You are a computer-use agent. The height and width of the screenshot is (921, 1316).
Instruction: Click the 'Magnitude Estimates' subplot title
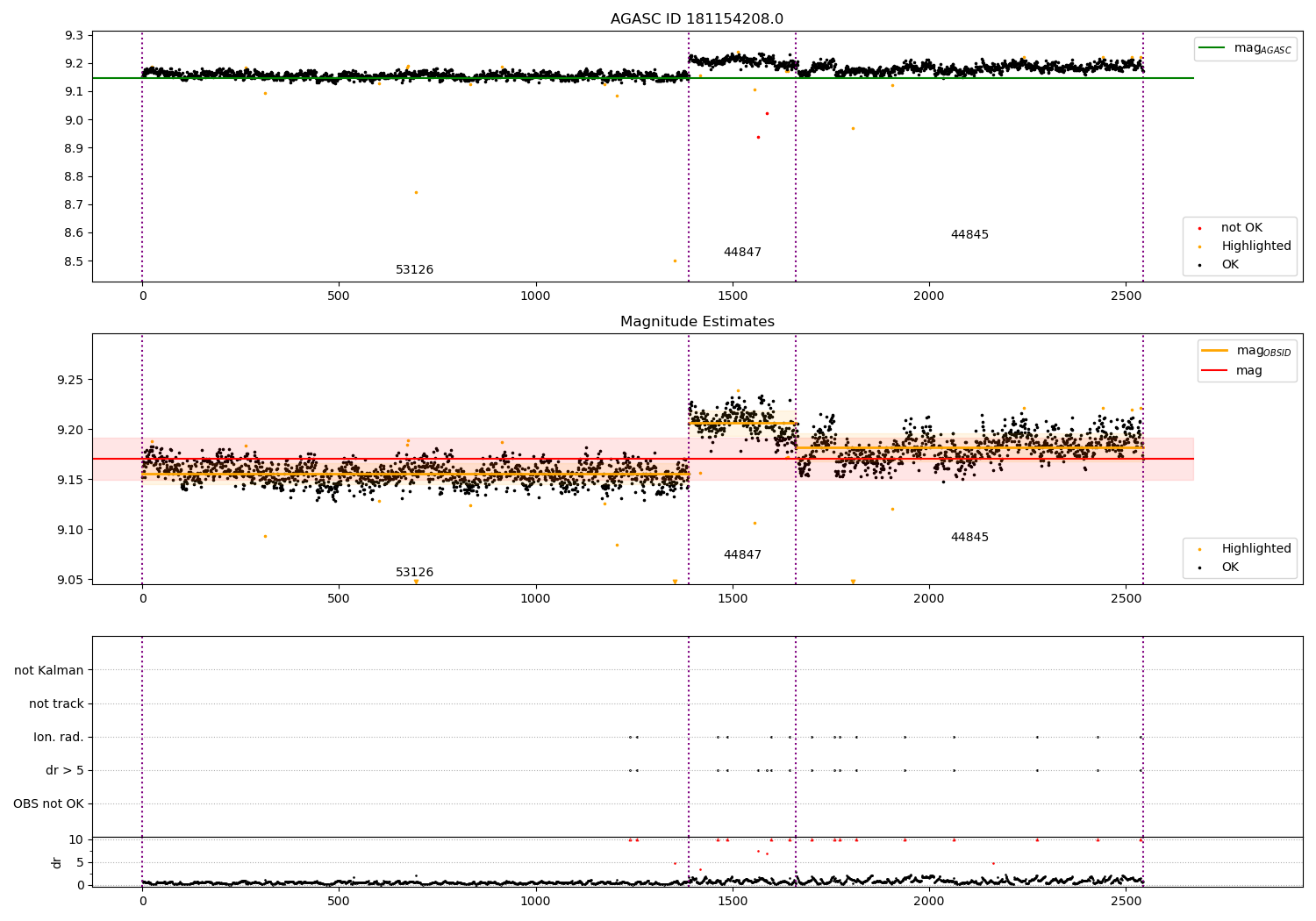pos(697,322)
